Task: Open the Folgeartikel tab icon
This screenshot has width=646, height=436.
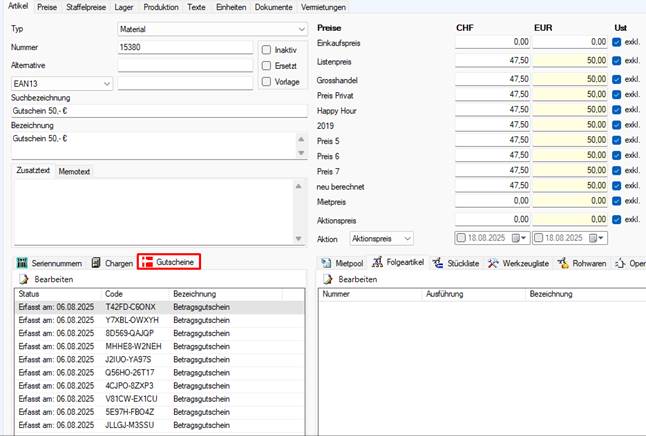Action: coord(377,262)
